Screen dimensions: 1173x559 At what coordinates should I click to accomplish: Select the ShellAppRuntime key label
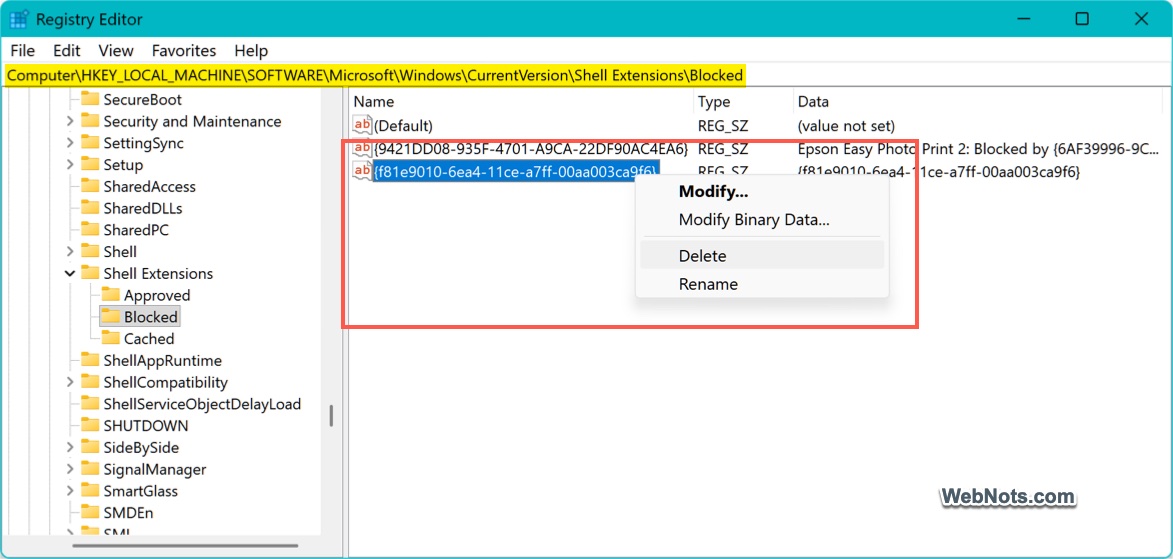(x=162, y=361)
